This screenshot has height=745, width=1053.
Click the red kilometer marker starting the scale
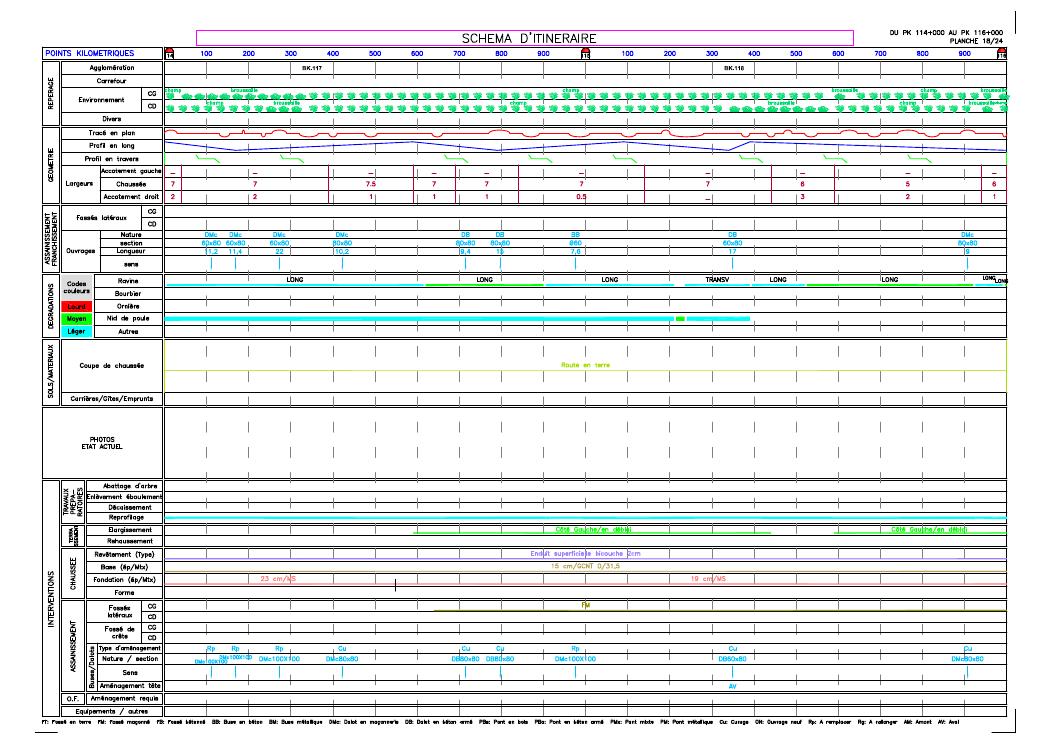(x=169, y=53)
